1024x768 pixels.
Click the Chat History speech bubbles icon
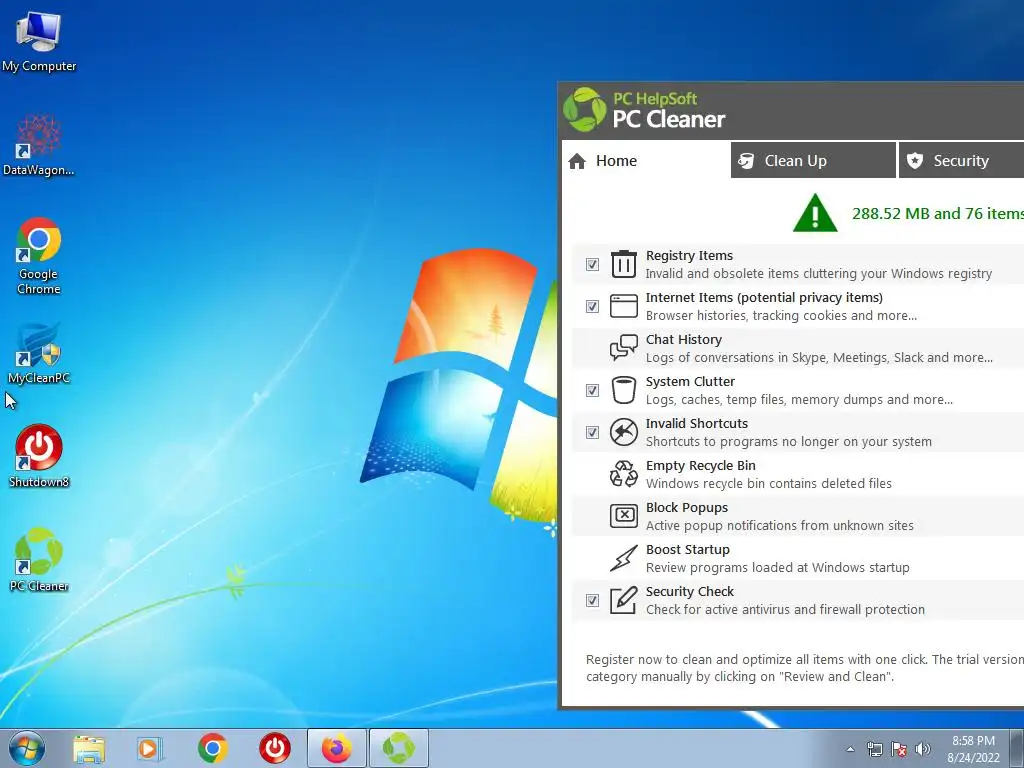pyautogui.click(x=624, y=348)
